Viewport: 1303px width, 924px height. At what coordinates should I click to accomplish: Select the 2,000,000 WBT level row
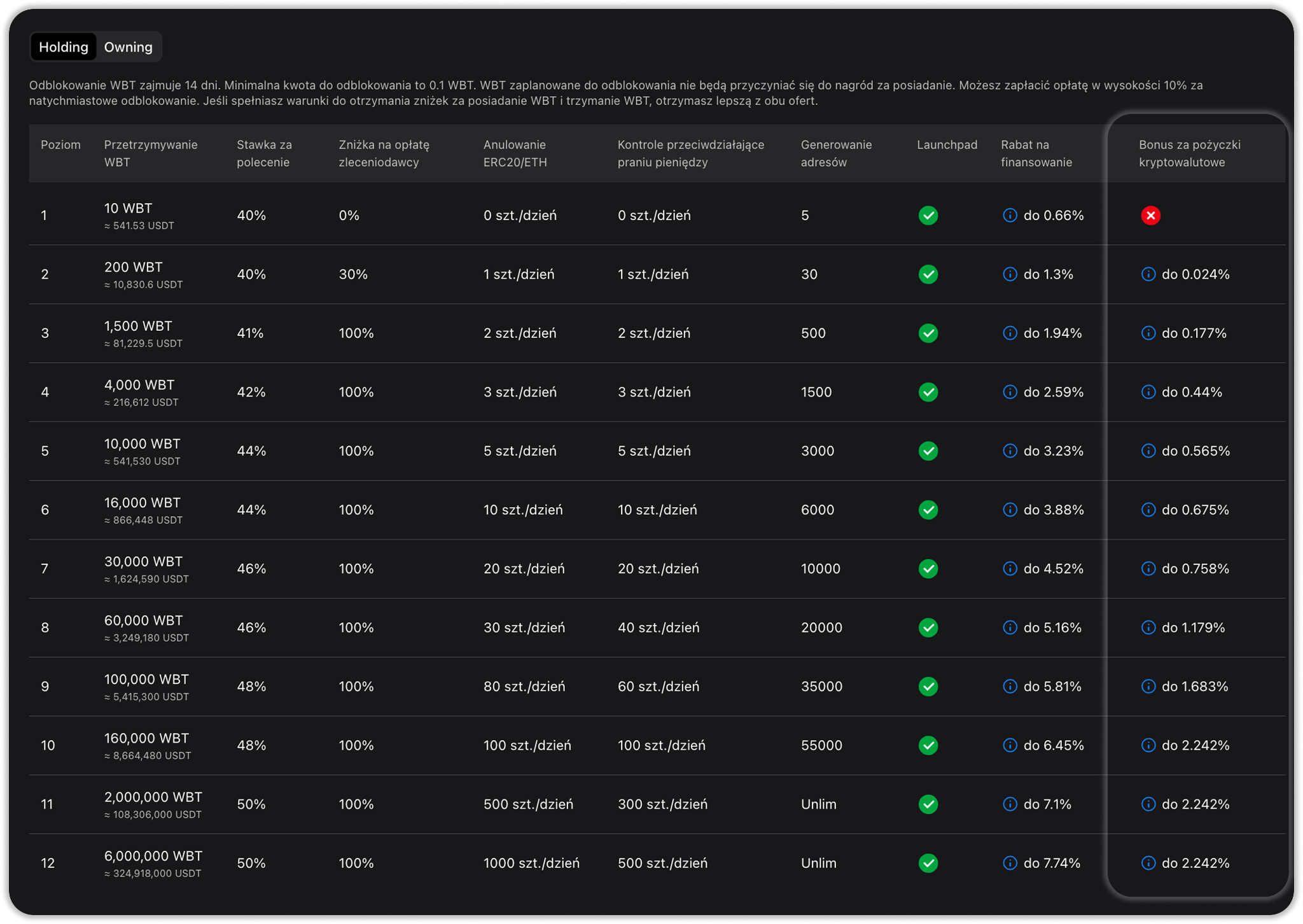(x=153, y=797)
